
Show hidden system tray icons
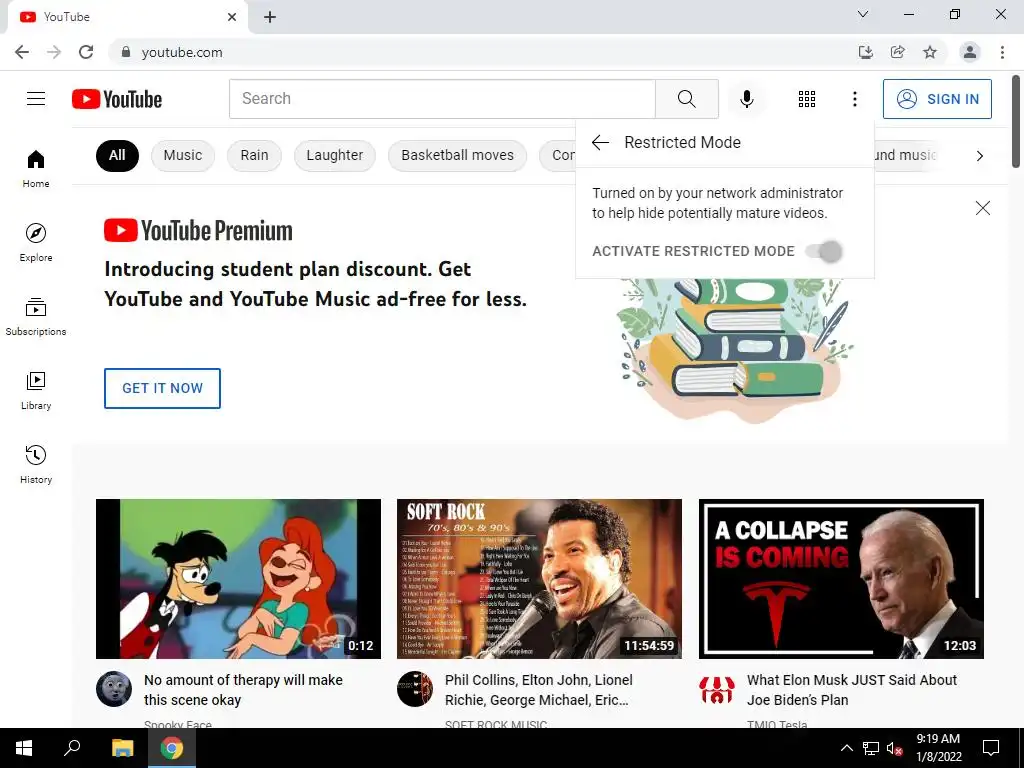846,748
